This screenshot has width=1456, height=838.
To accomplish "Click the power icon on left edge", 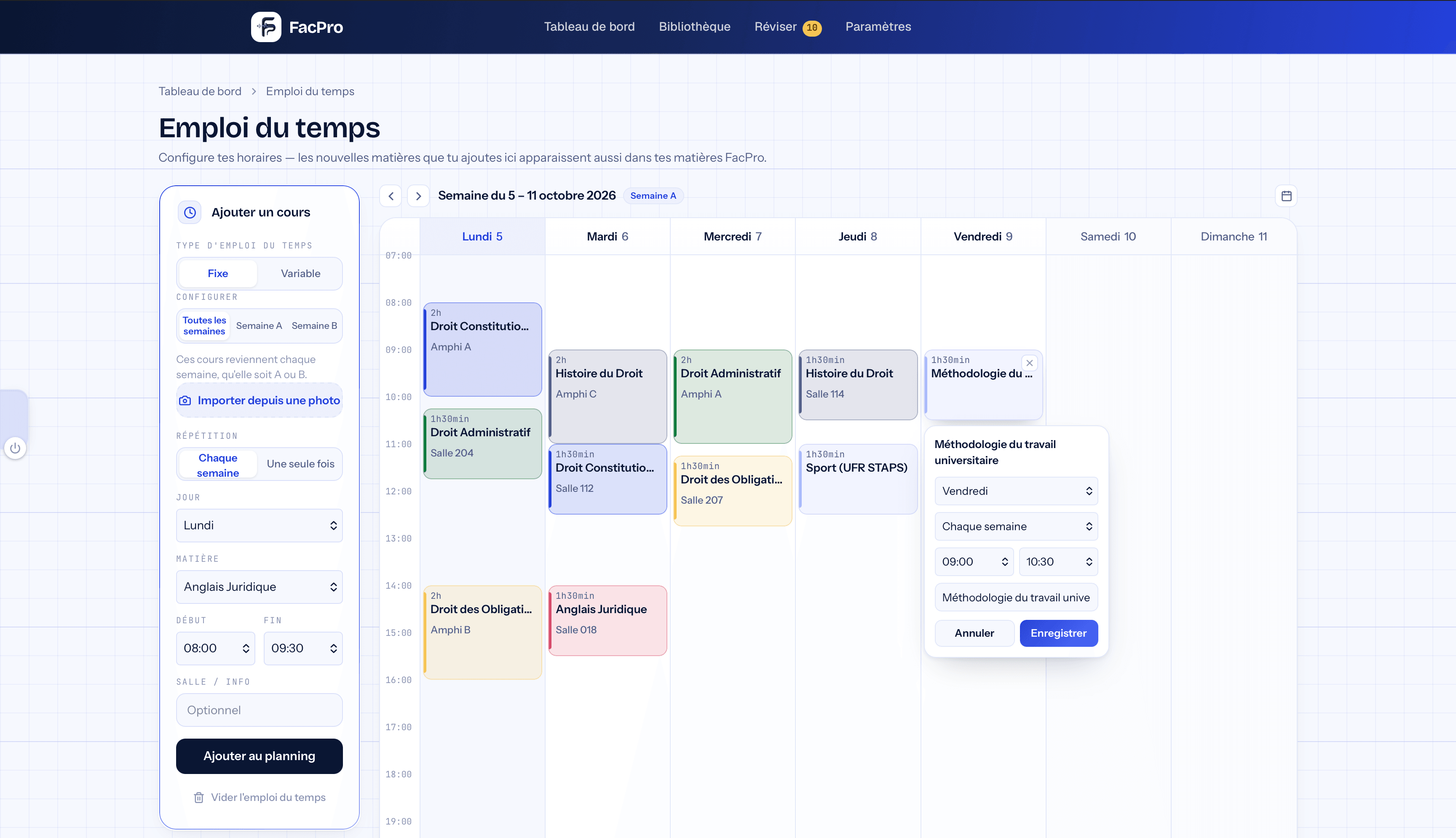I will [x=16, y=448].
